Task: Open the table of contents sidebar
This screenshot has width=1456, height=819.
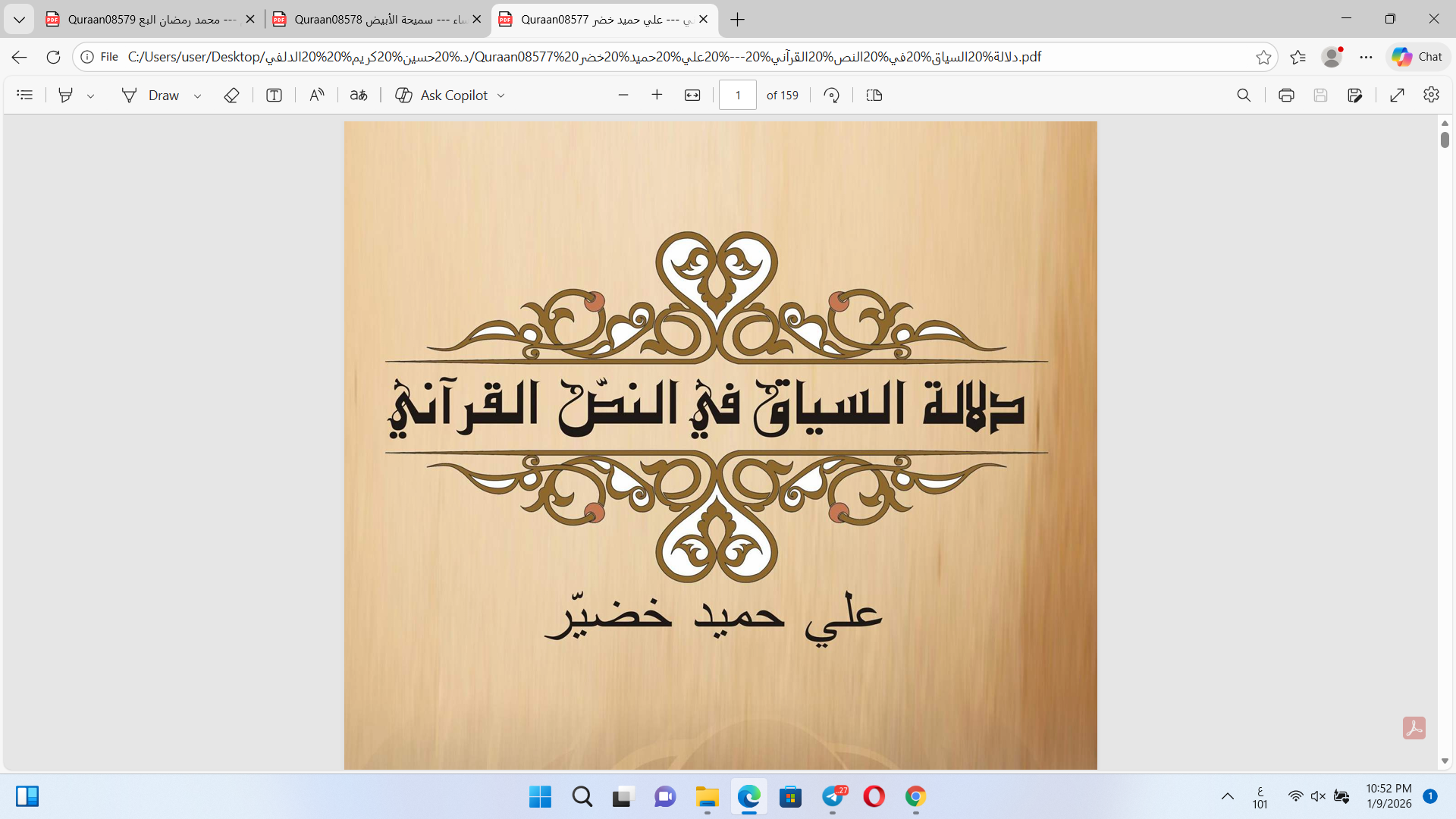Action: point(25,95)
